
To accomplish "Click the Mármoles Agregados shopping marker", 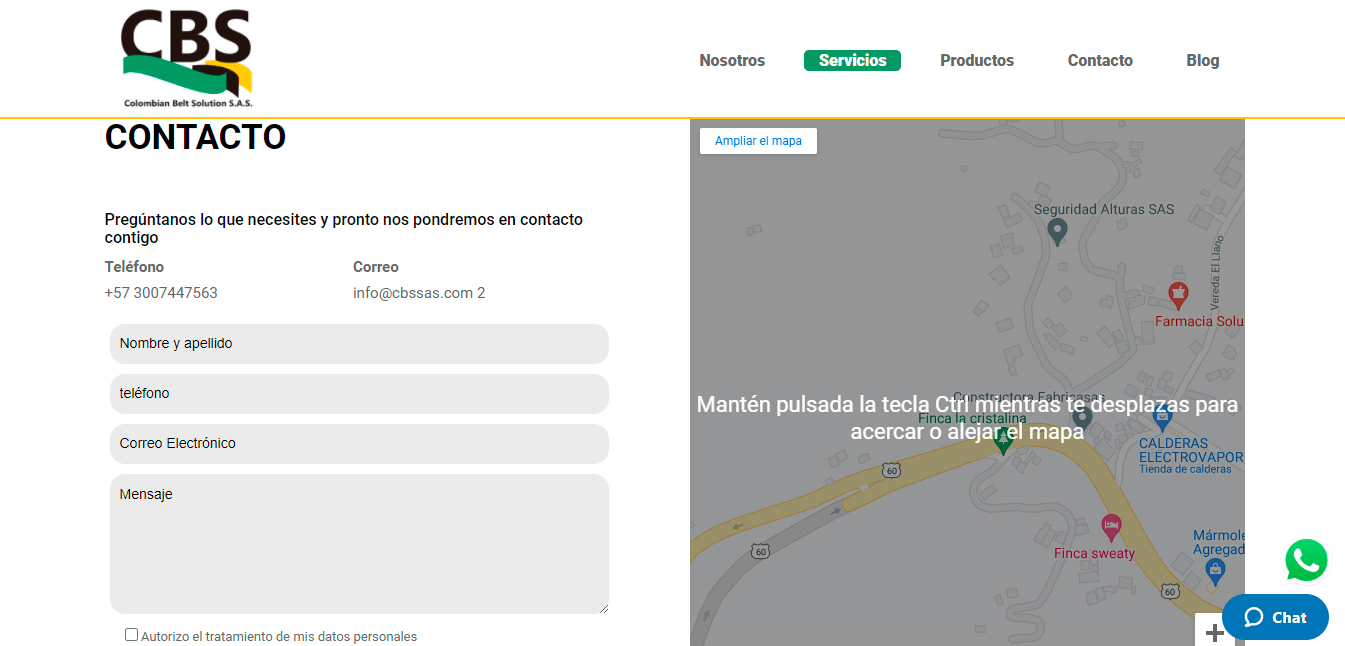I will point(1215,571).
